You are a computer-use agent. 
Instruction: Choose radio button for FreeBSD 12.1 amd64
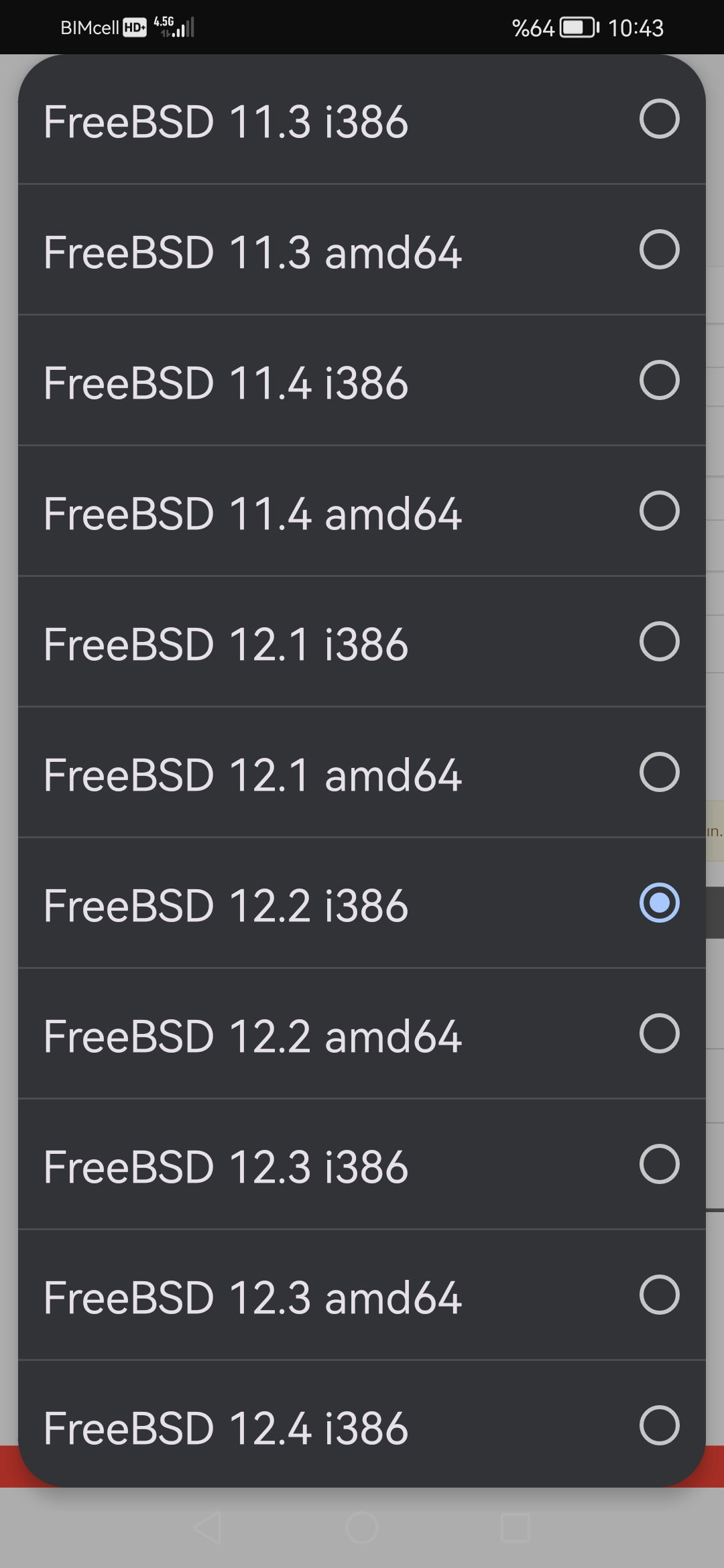tap(660, 773)
